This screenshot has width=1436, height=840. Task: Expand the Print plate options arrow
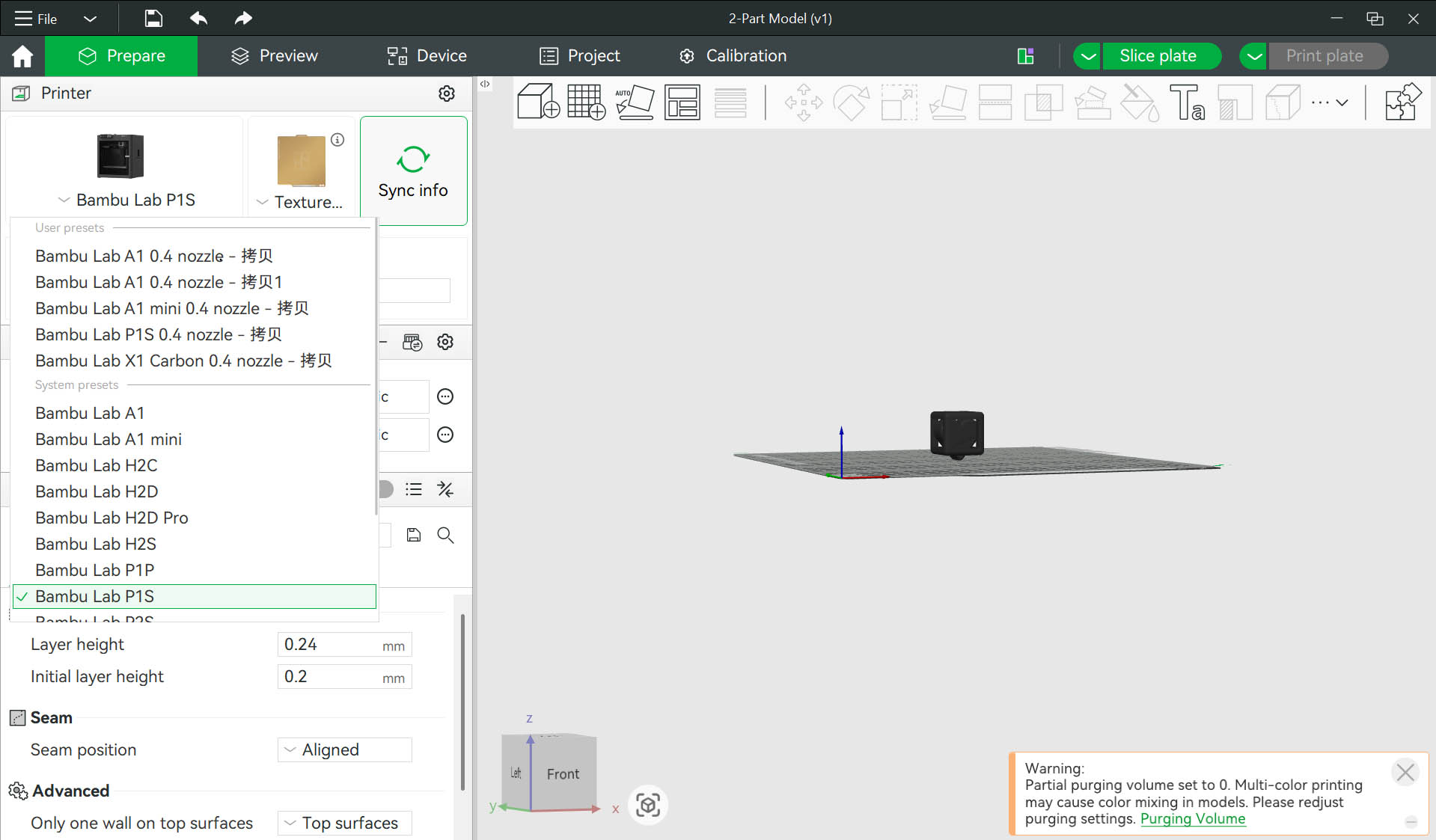tap(1254, 56)
